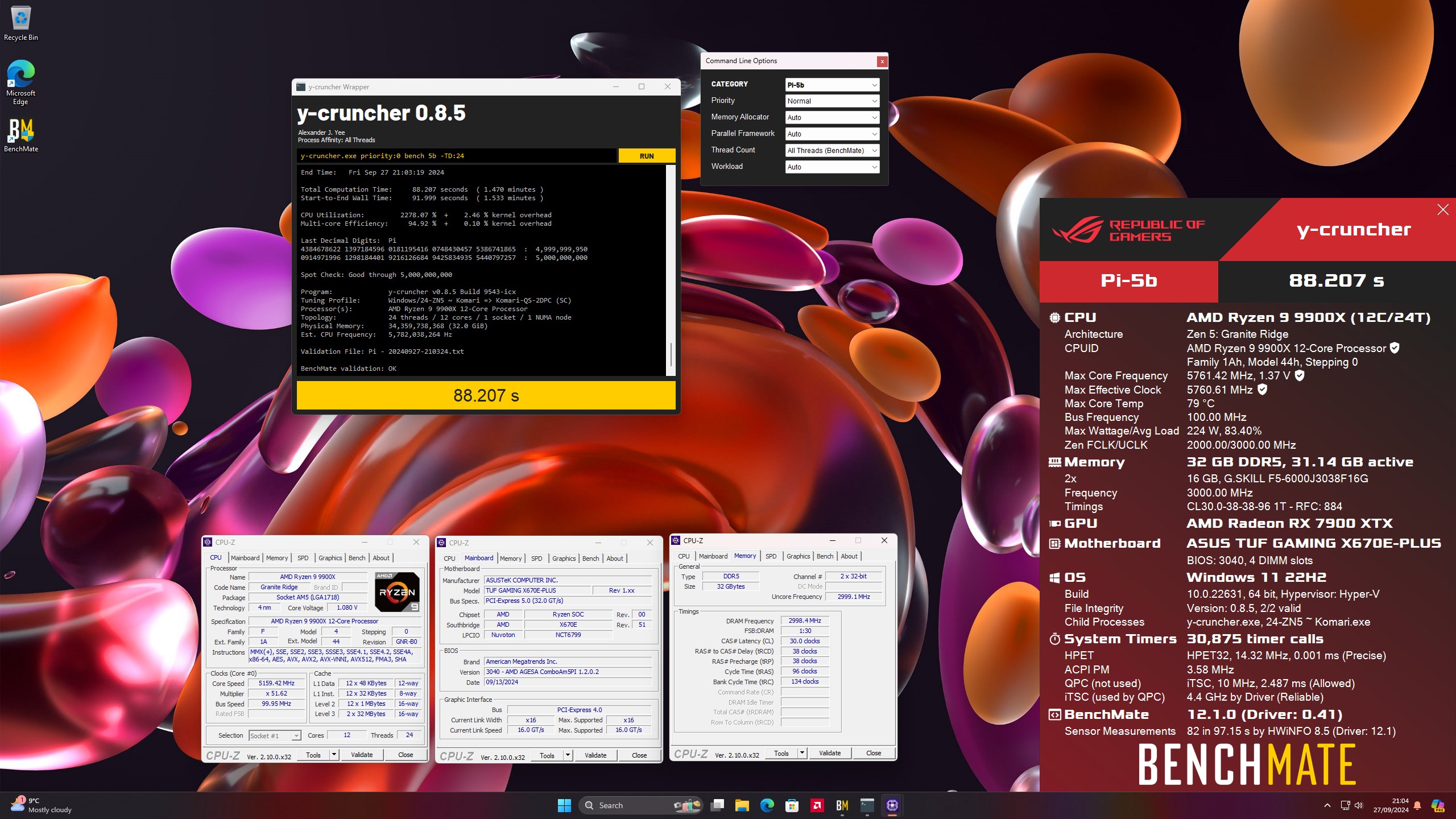
Task: Open the About tab in the CPU-Z Memory window
Action: 849,556
